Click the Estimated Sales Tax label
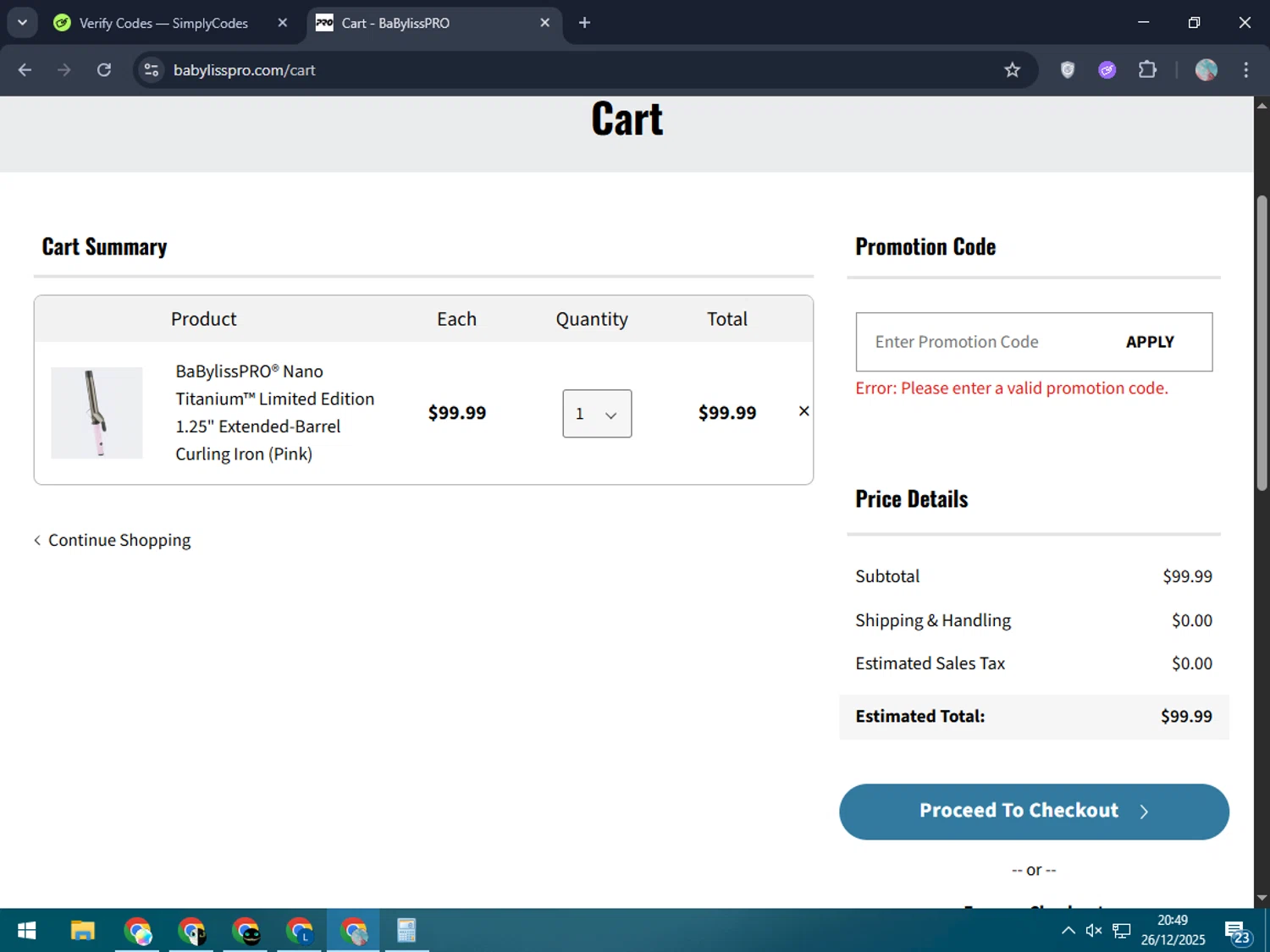Image resolution: width=1270 pixels, height=952 pixels. [930, 663]
